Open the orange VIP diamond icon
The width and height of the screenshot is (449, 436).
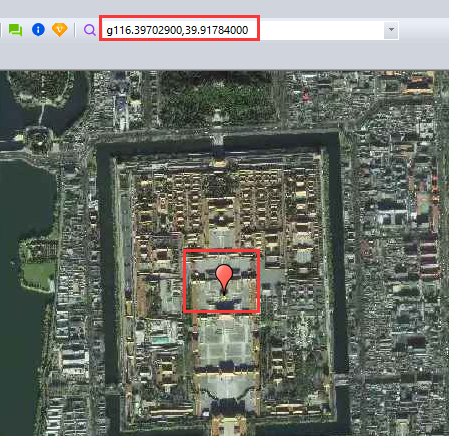pyautogui.click(x=60, y=30)
